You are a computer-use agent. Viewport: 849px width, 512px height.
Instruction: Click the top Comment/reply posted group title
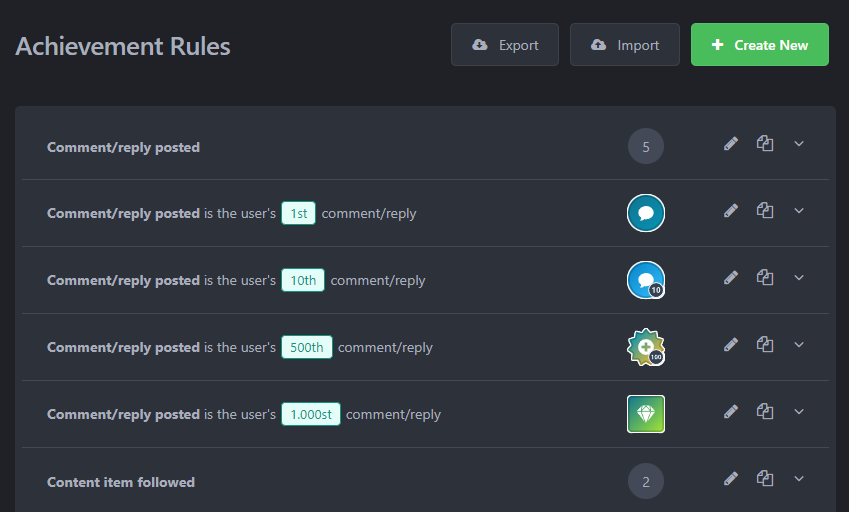pyautogui.click(x=123, y=147)
